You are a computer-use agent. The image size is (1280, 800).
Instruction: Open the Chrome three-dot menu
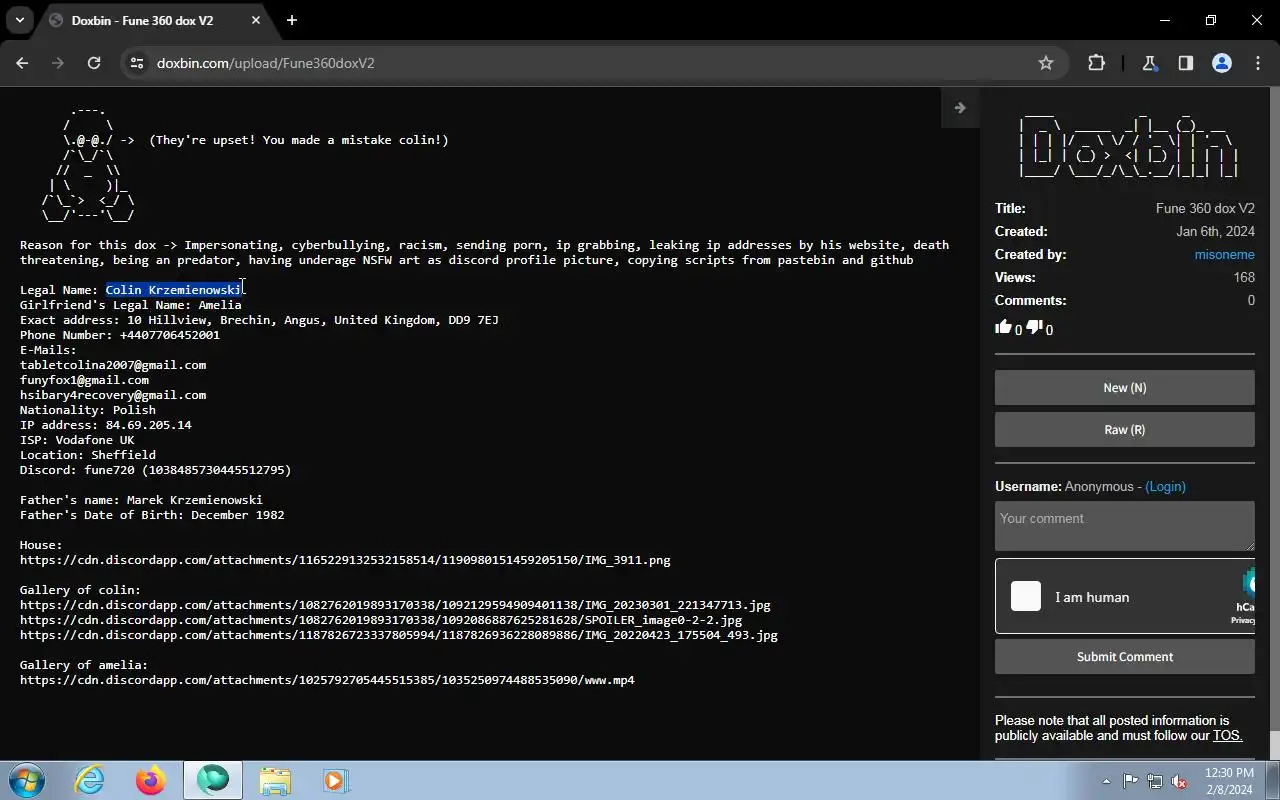(1257, 63)
